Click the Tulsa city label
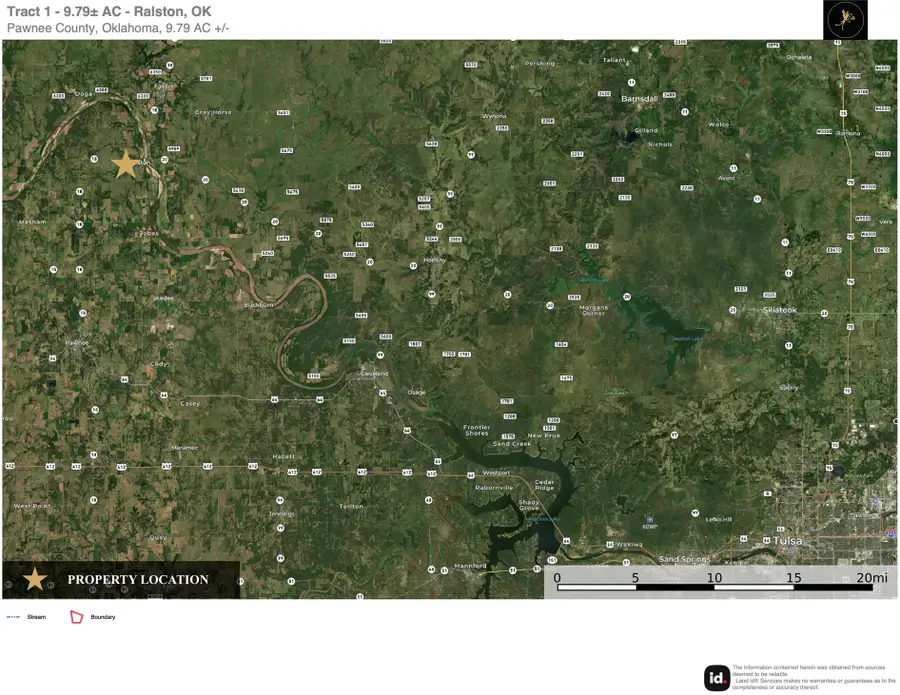This screenshot has height=695, width=900. [x=788, y=541]
